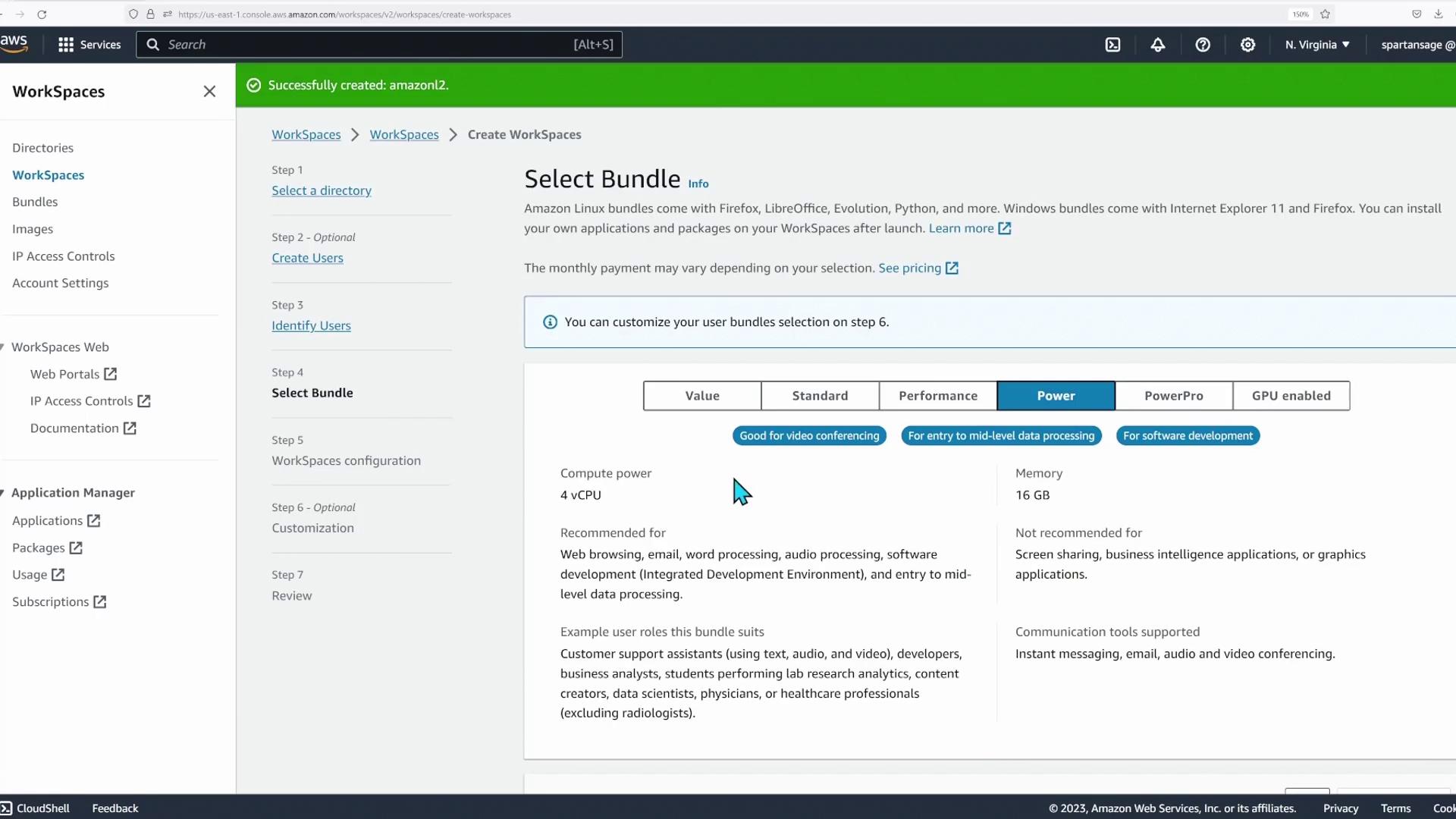Open Bundles in the left navigation

pos(35,202)
